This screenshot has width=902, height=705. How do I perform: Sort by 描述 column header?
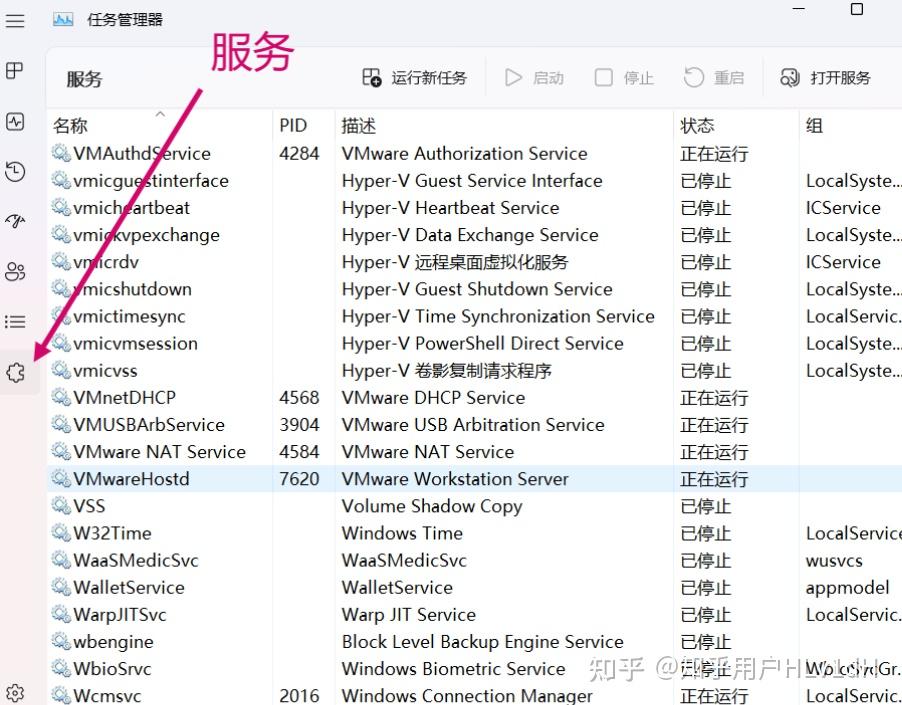pos(358,125)
